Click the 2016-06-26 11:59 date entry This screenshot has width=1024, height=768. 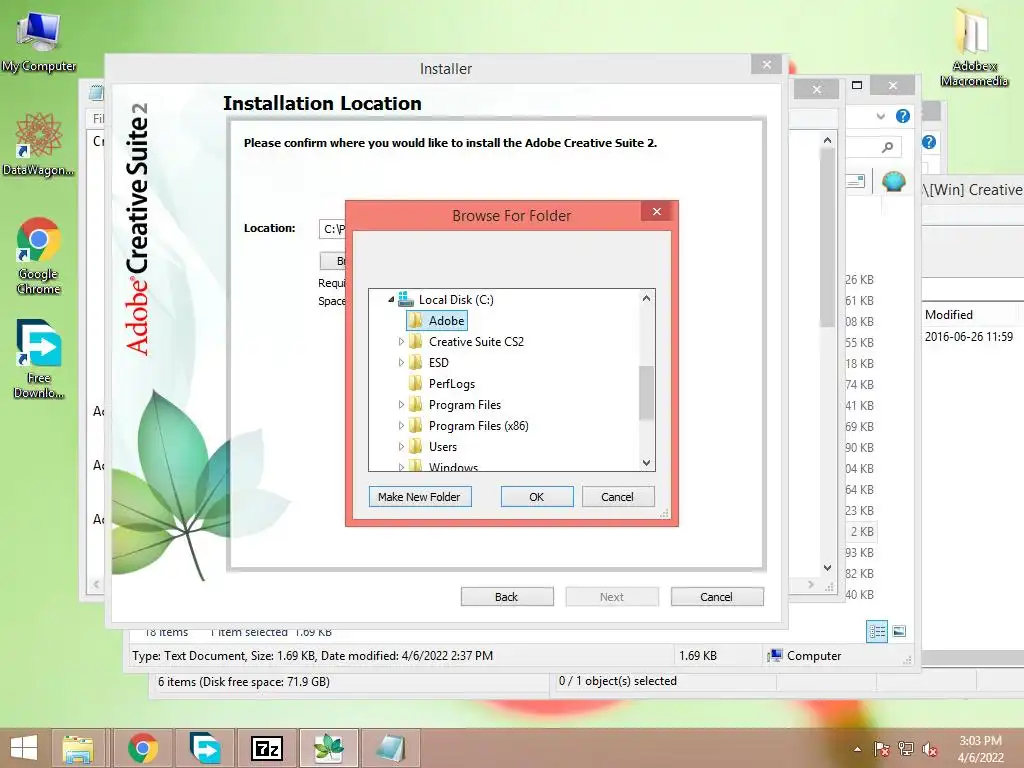(x=969, y=337)
